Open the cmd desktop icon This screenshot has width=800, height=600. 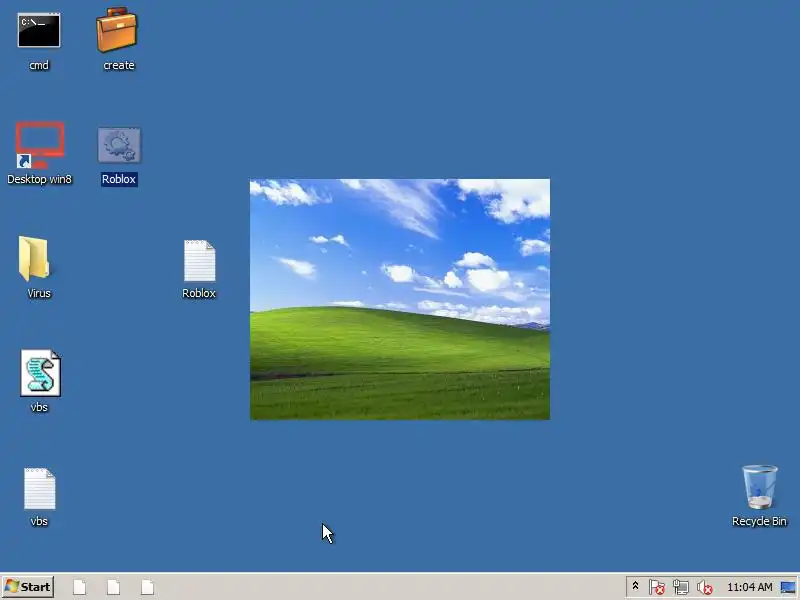click(39, 31)
